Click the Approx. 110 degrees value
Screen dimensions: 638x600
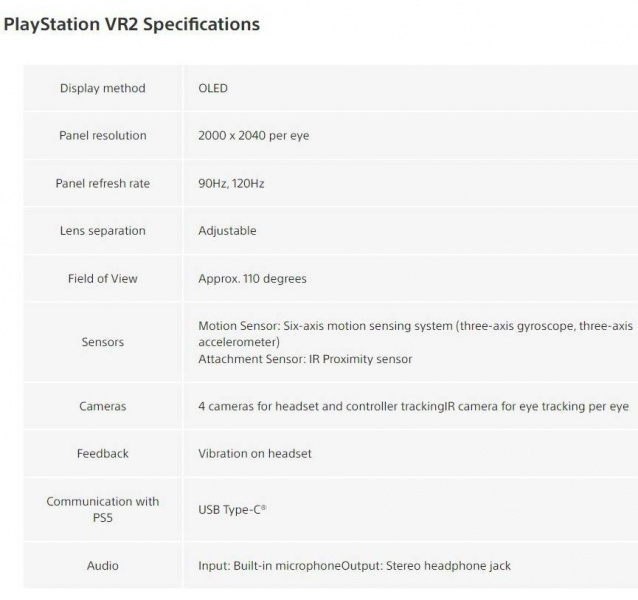pos(252,278)
